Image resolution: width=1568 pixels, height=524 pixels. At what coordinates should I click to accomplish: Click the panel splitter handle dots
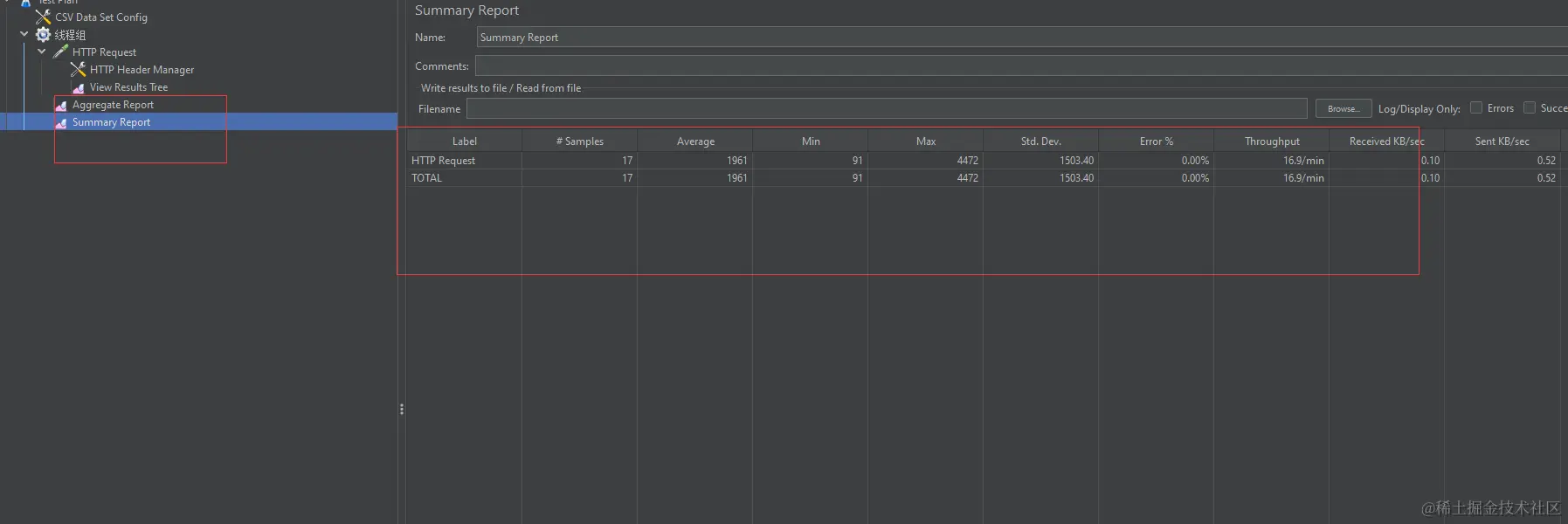point(401,409)
